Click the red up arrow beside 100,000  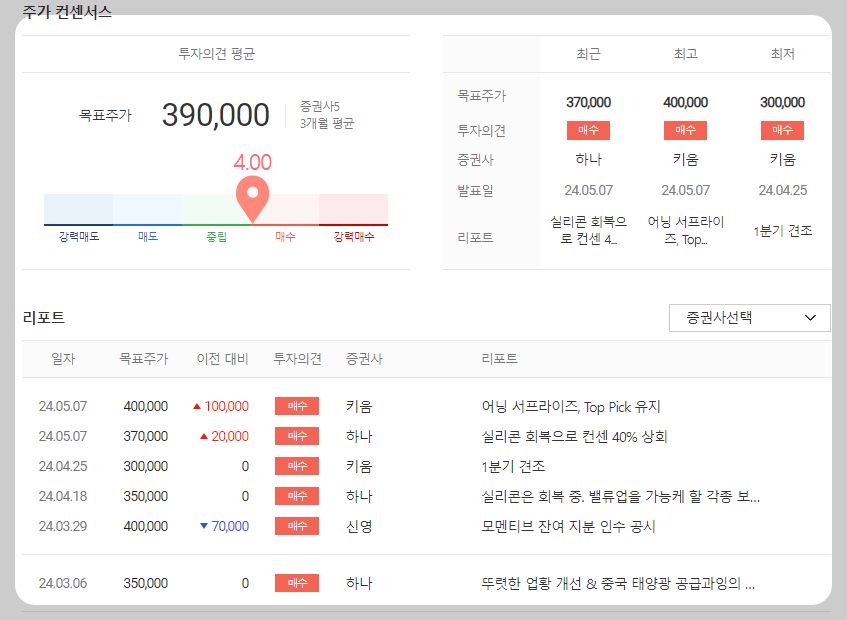tap(197, 406)
